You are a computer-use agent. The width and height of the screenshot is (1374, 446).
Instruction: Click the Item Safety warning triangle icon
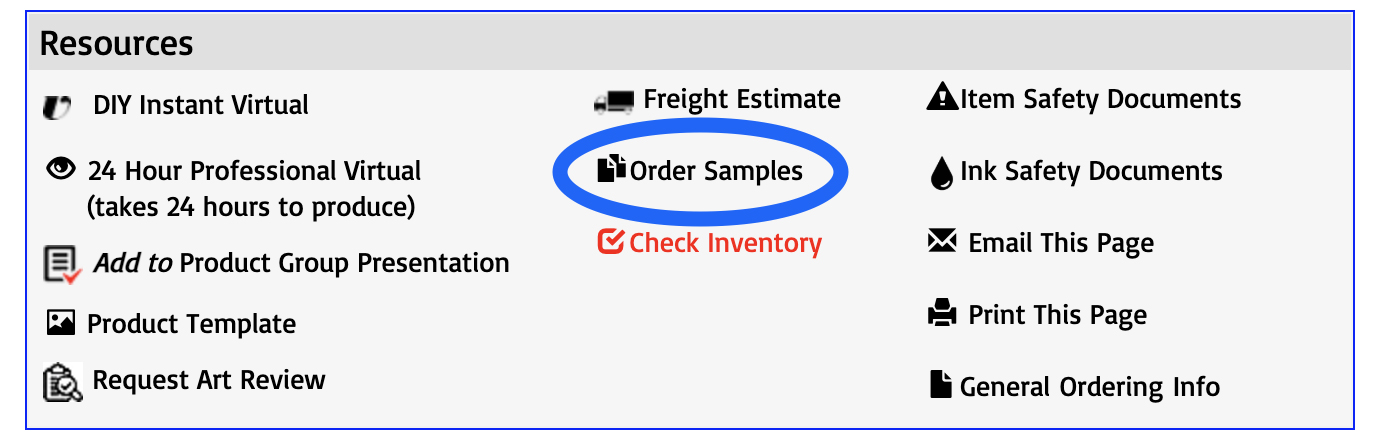(942, 98)
